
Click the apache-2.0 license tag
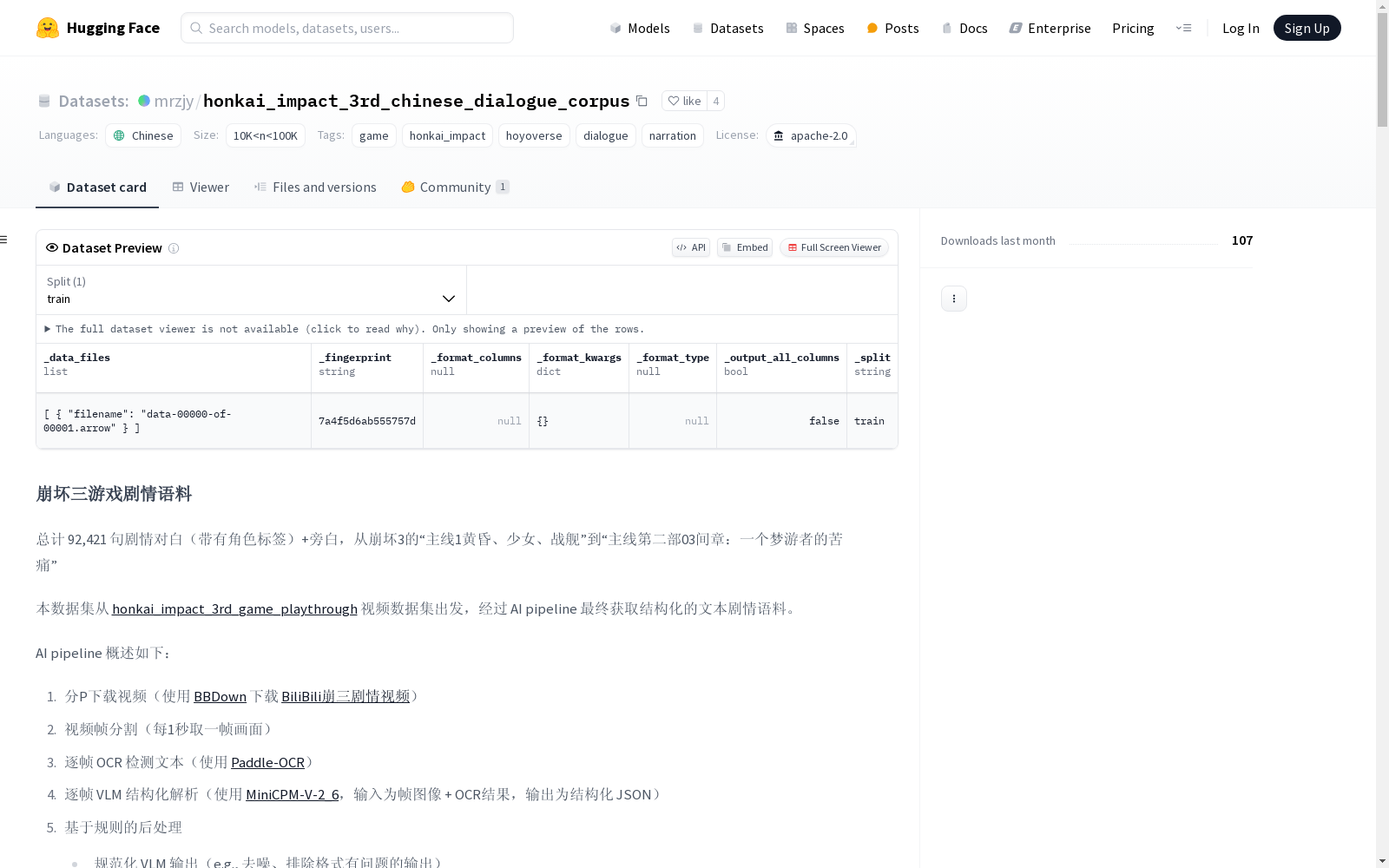[x=811, y=135]
